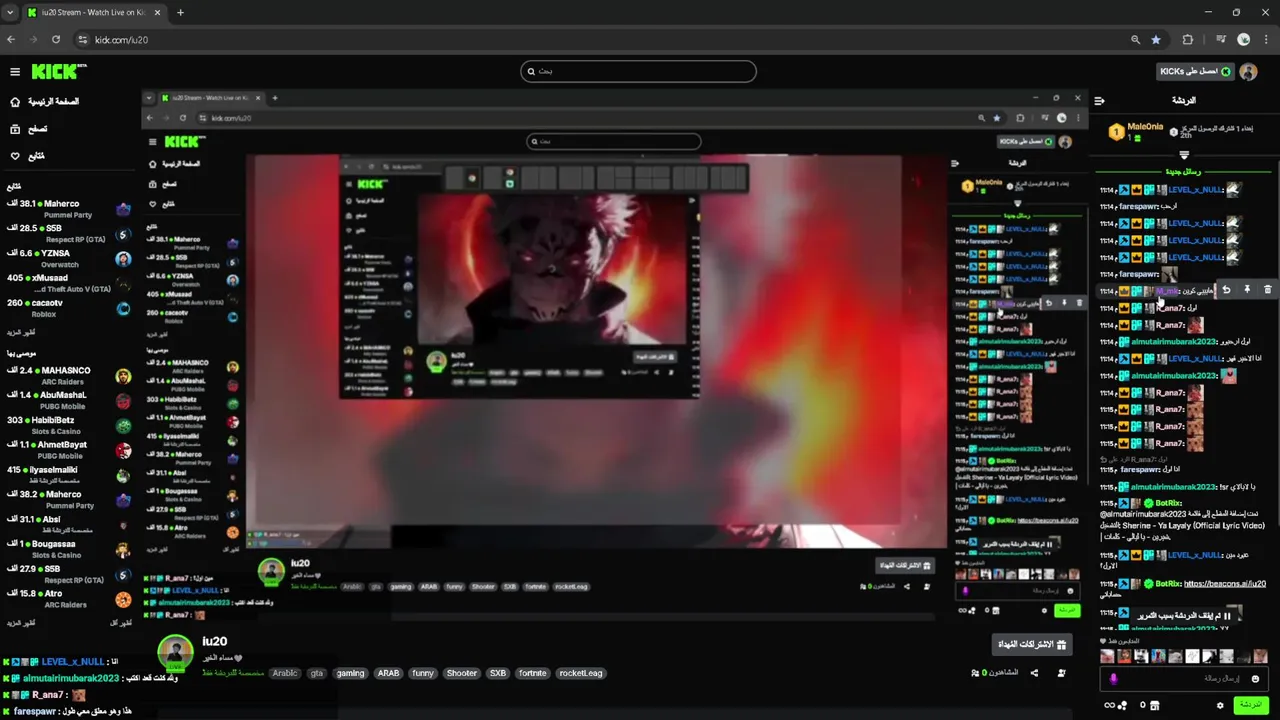Pin M_mk's chat message
This screenshot has height=720, width=1280.
(1247, 290)
